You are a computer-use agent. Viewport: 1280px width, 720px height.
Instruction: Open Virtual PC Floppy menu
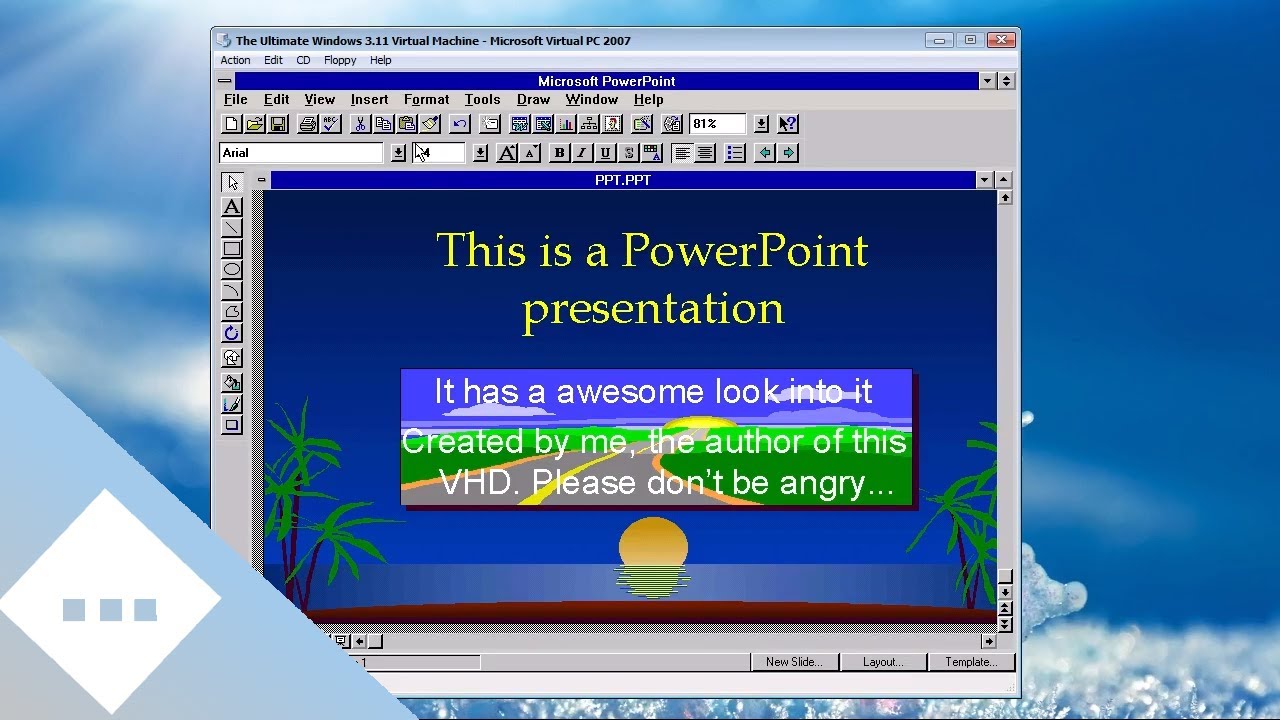340,60
